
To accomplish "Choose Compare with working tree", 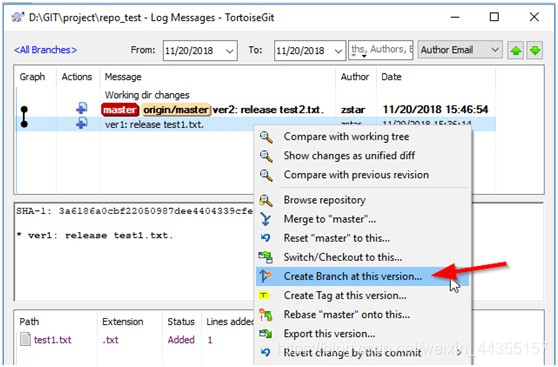I will pos(364,137).
